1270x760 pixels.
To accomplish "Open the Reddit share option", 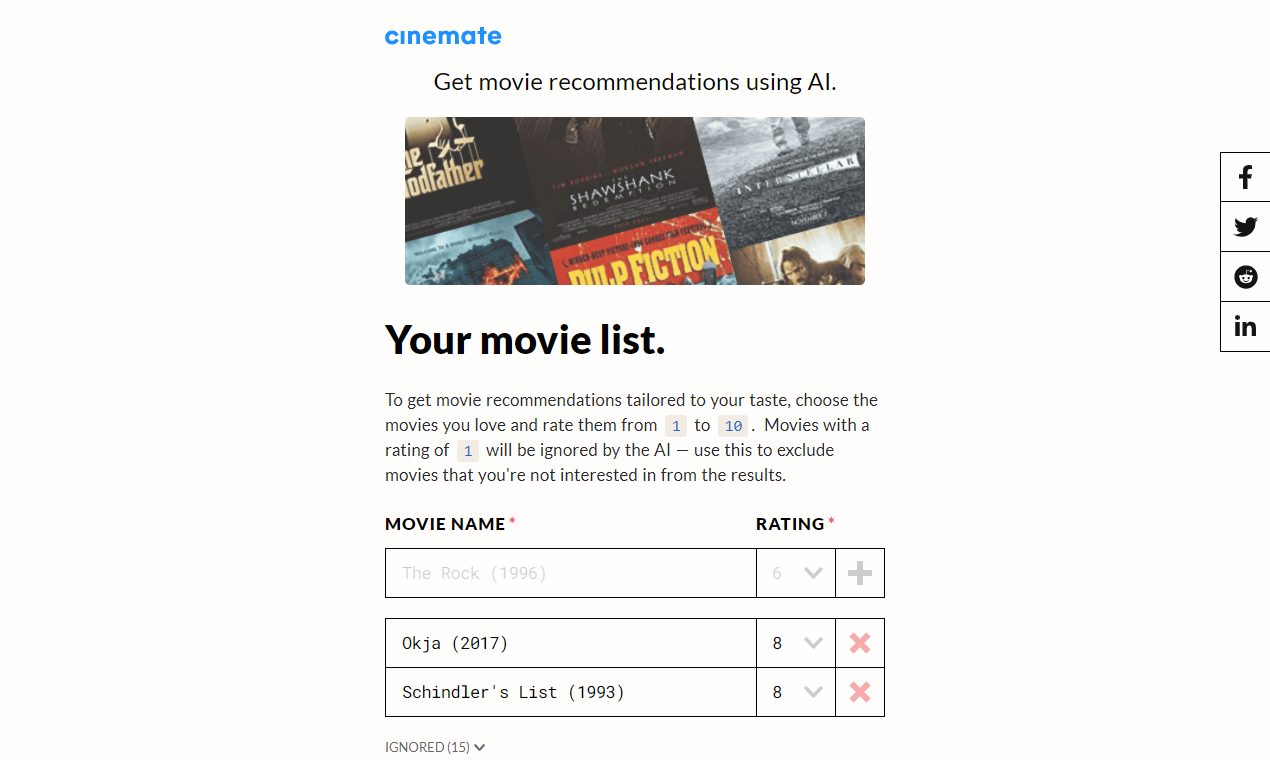I will (x=1244, y=276).
